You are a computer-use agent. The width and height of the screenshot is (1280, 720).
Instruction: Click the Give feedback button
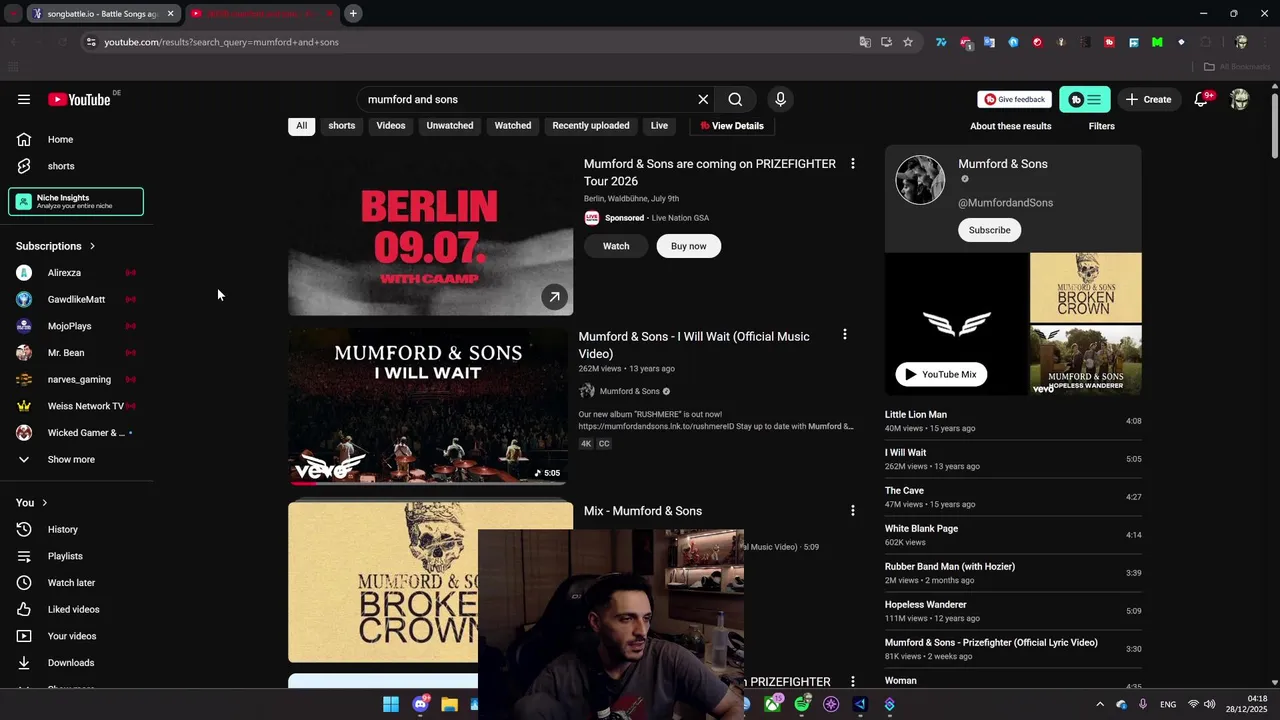(x=1014, y=99)
